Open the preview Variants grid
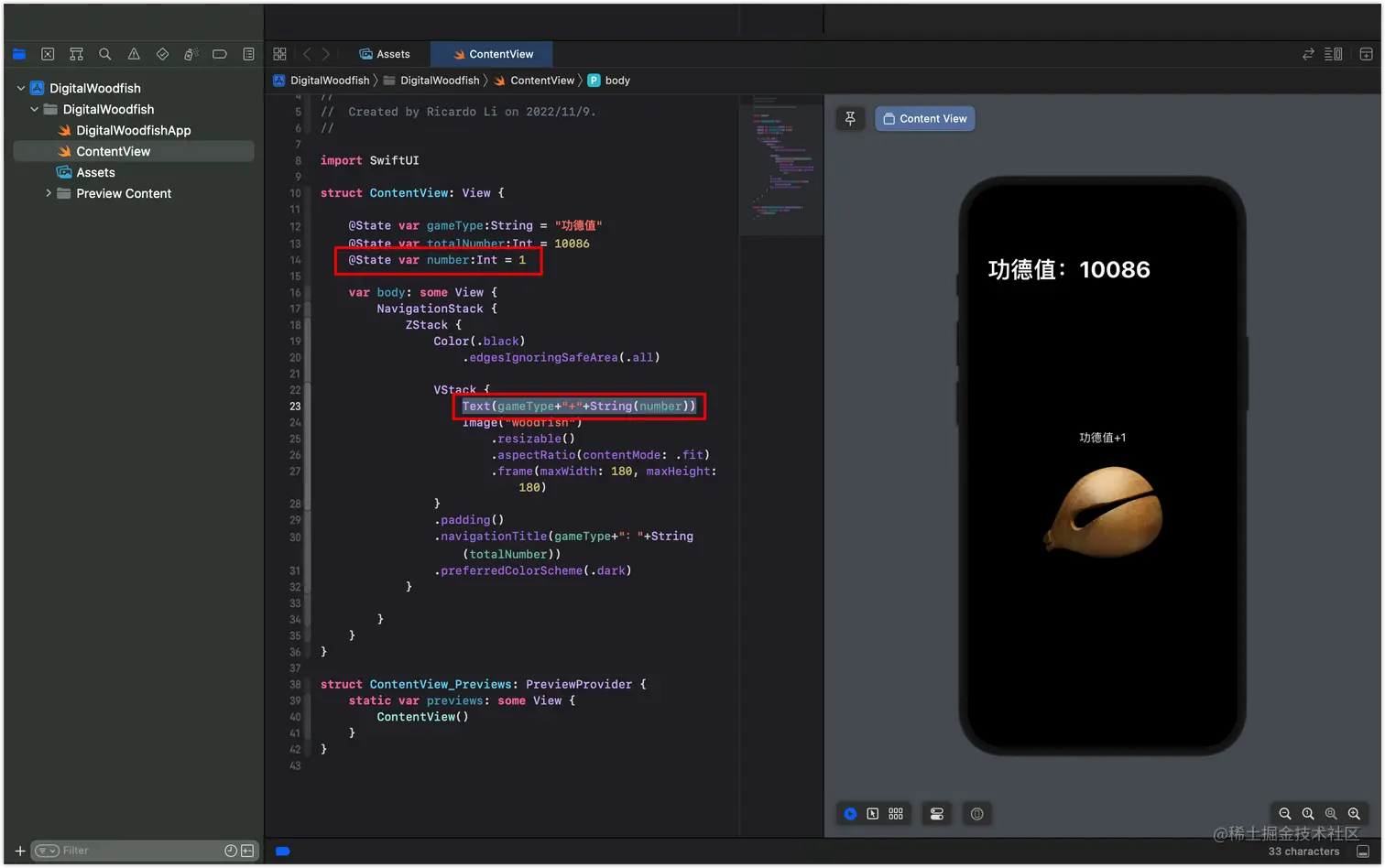Viewport: 1385px width, 868px height. coord(896,814)
